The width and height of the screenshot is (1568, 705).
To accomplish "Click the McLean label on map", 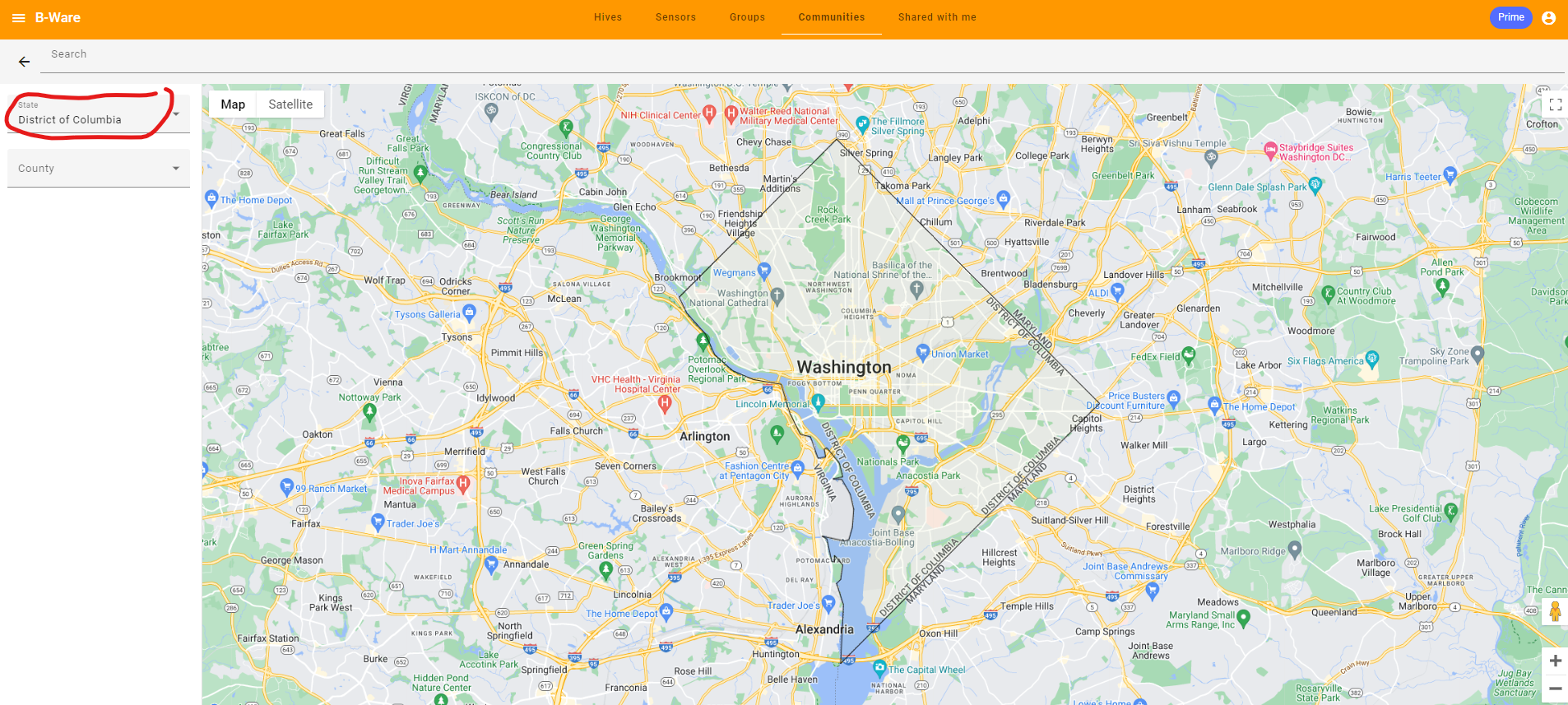I will [564, 299].
